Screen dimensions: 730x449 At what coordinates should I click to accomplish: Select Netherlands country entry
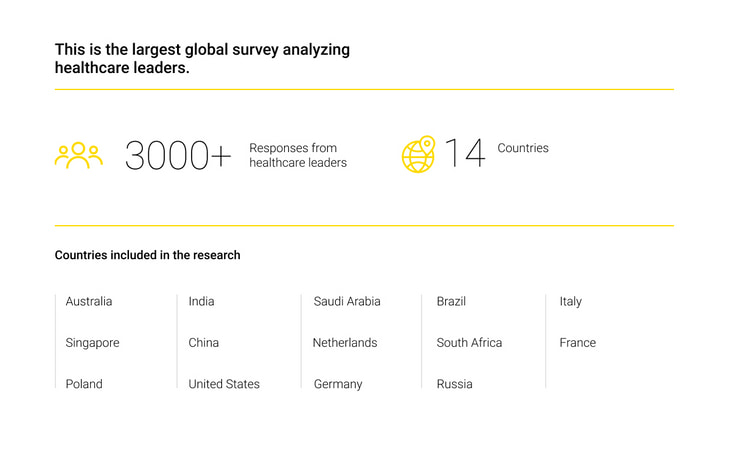345,343
